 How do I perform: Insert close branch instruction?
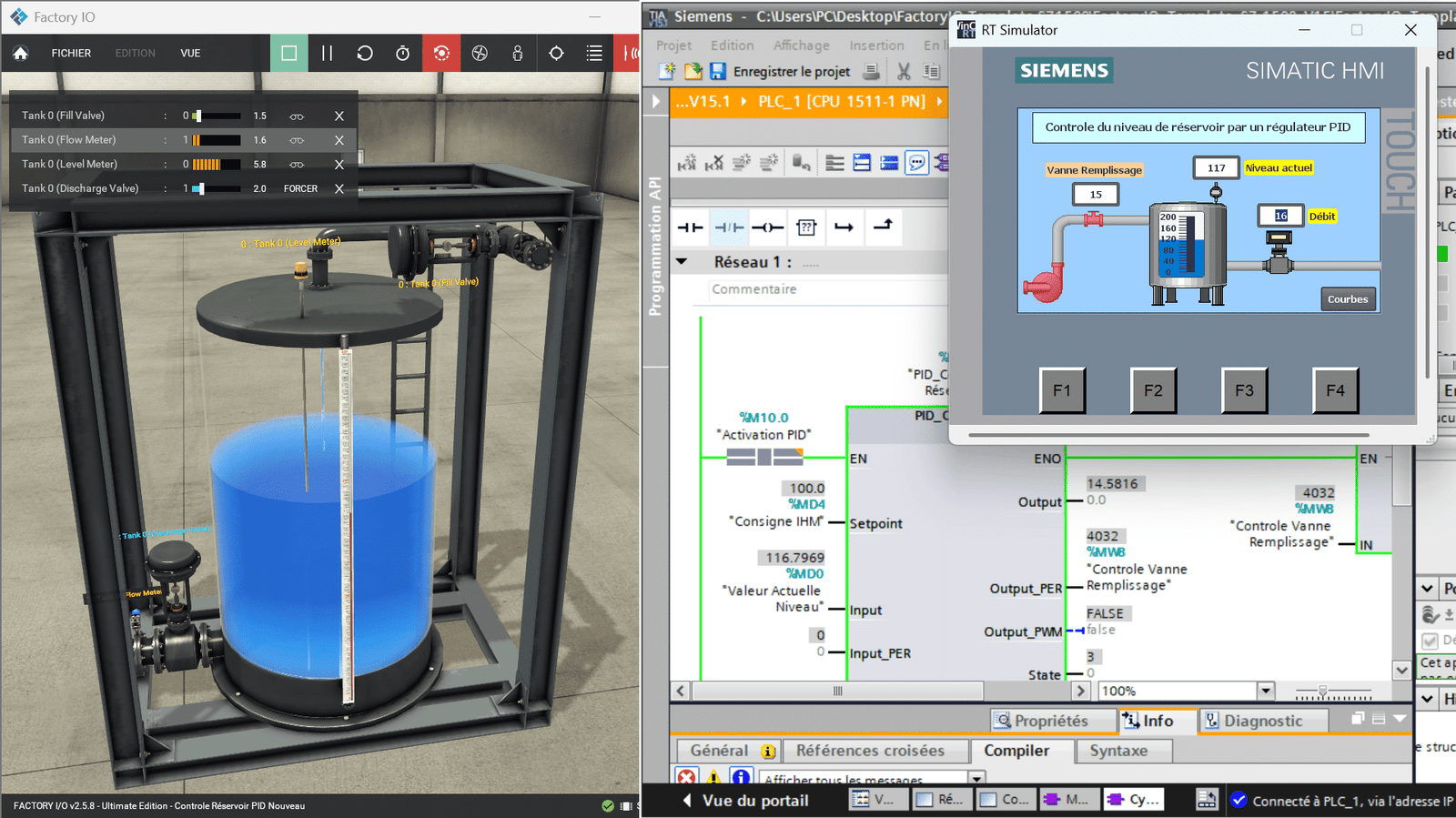tap(883, 227)
